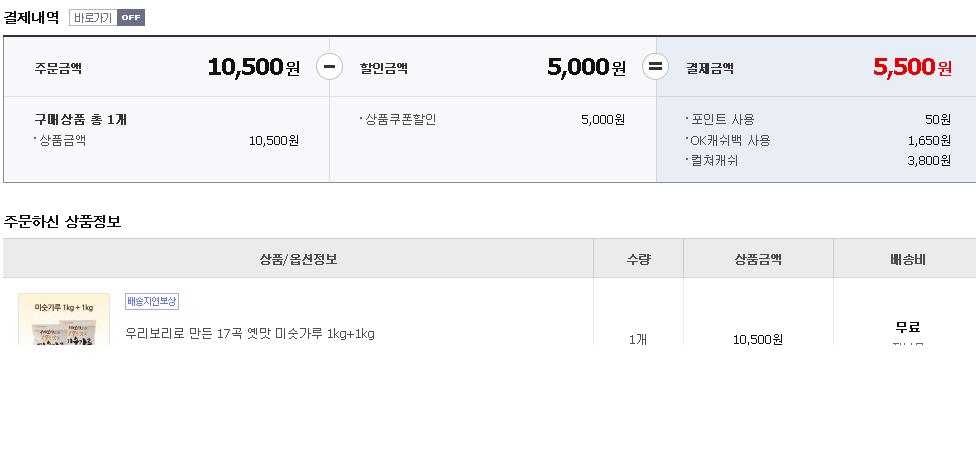The image size is (976, 460).
Task: Toggle the 바로가기 OFF switch
Action: (x=107, y=17)
